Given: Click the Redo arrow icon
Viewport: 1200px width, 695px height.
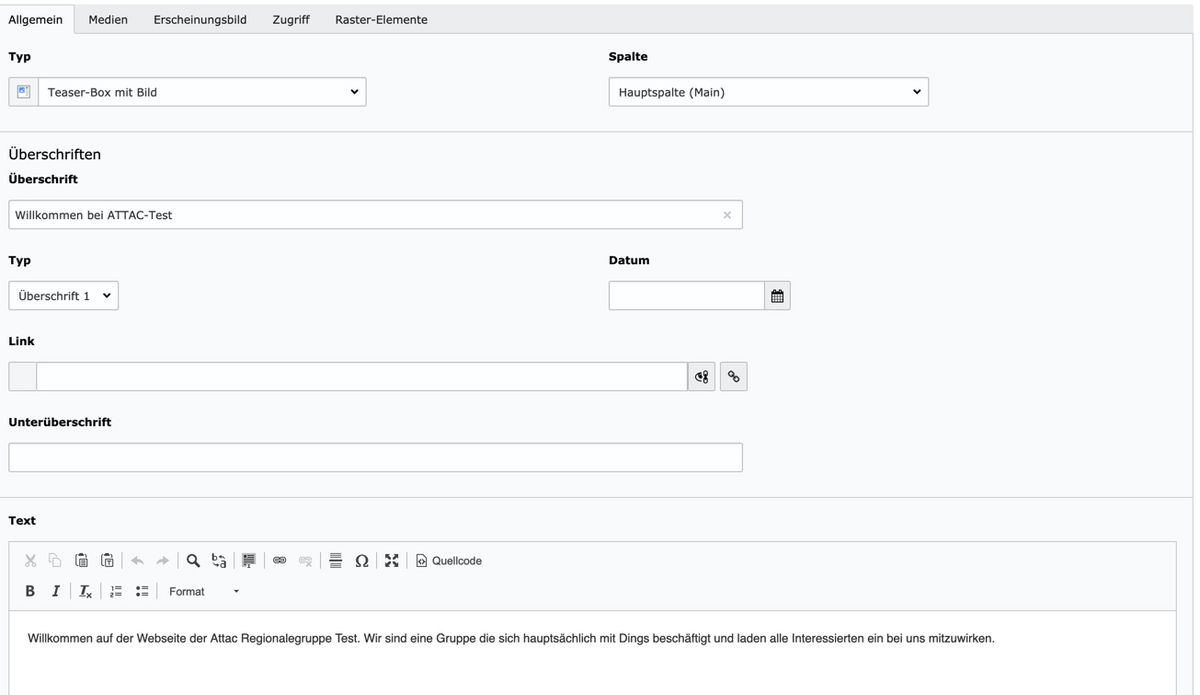Looking at the screenshot, I should (163, 561).
